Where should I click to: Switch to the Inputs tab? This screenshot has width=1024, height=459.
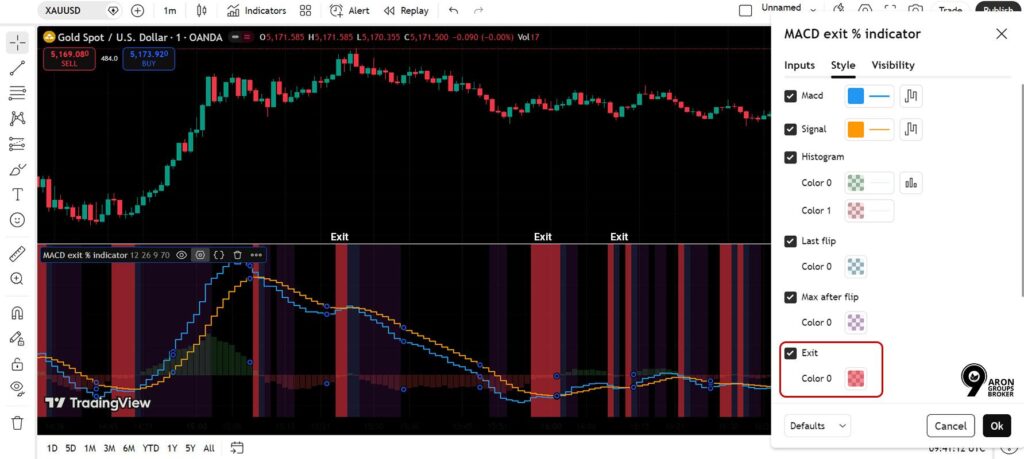(799, 65)
